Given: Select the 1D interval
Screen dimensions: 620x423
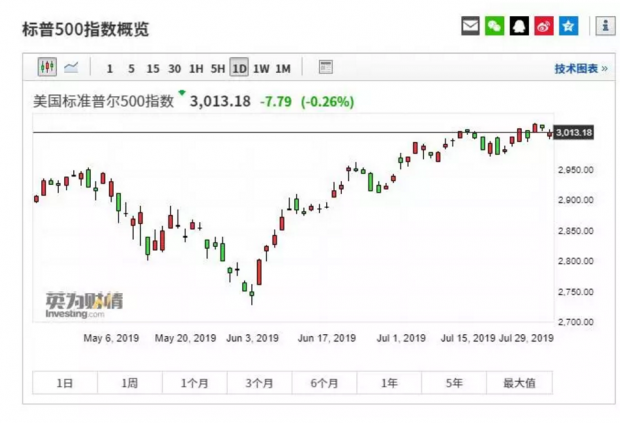Looking at the screenshot, I should (239, 68).
